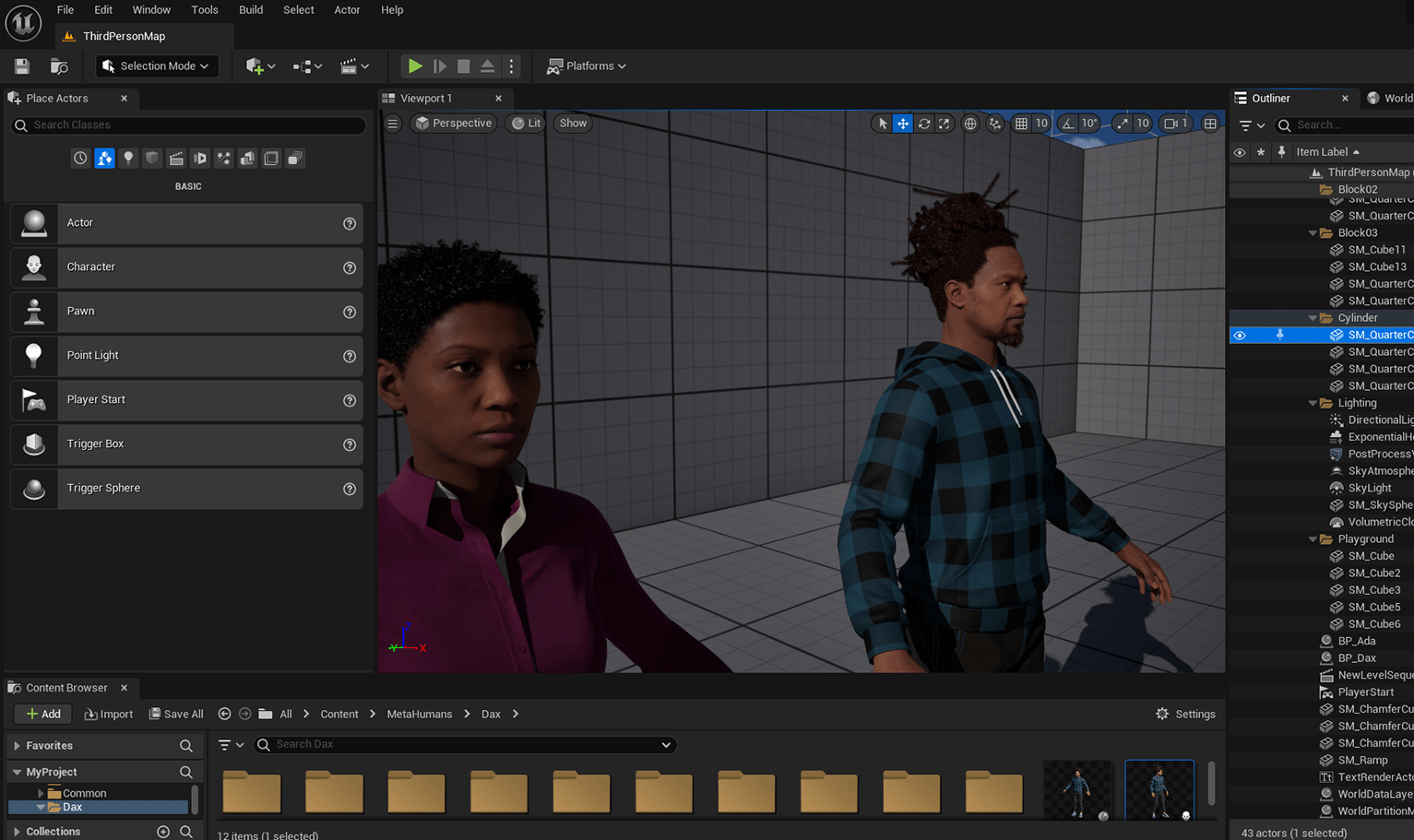Open the Build menu

coord(251,10)
